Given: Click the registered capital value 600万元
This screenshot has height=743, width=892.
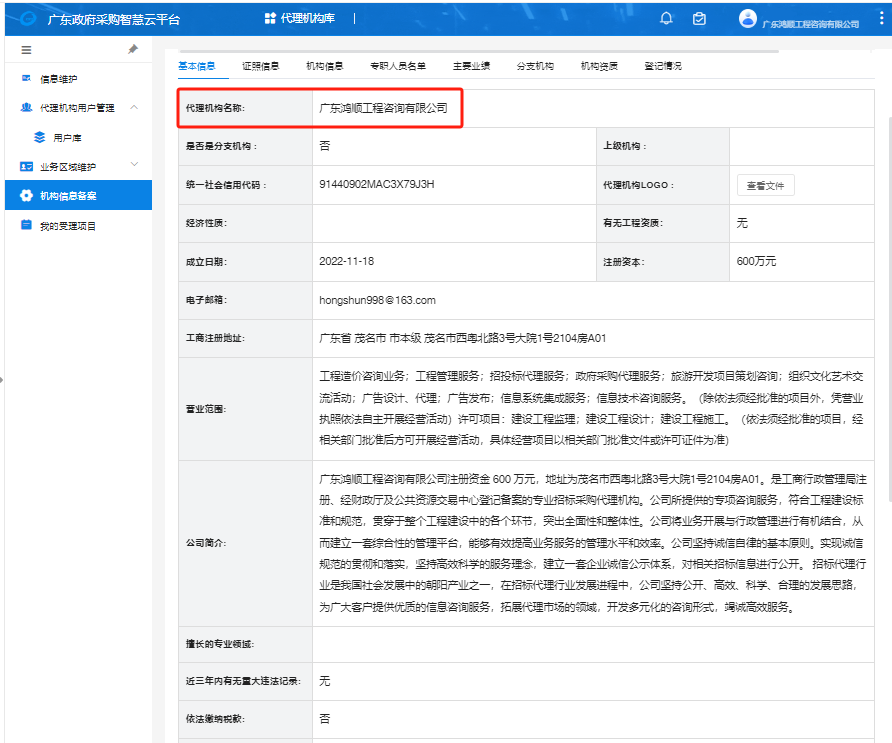Looking at the screenshot, I should click(x=756, y=261).
